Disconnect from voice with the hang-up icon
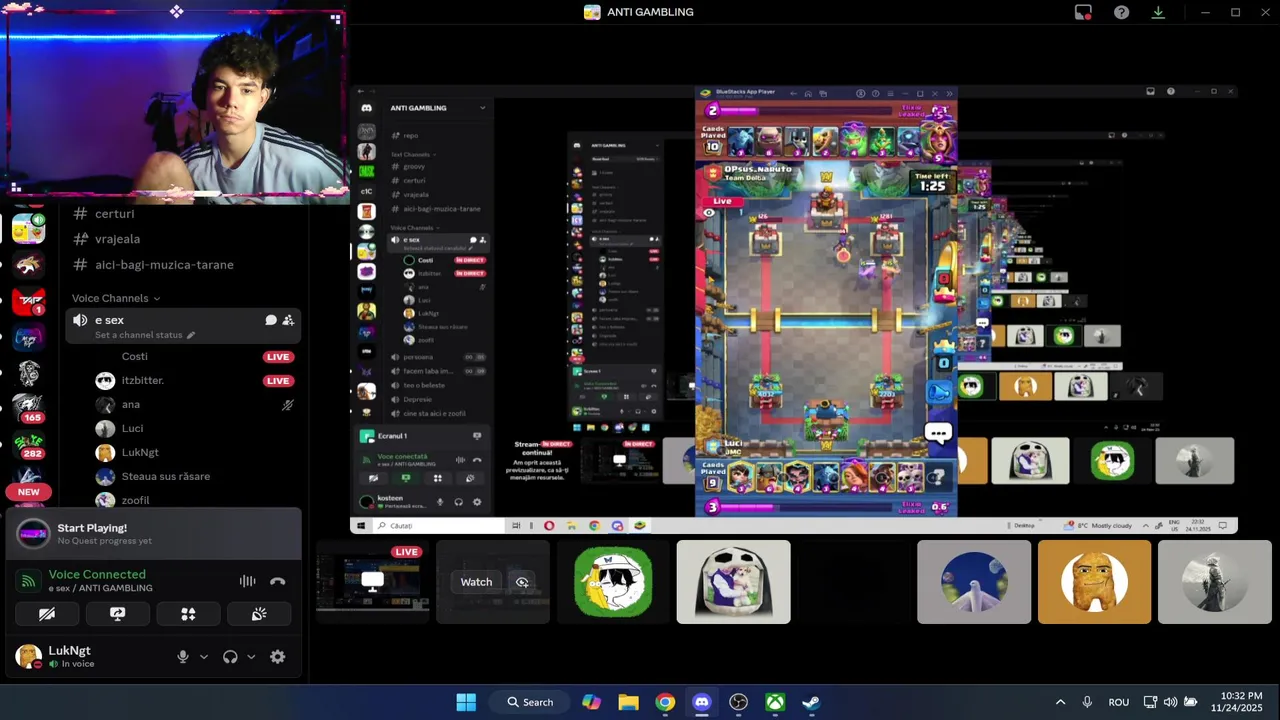 [278, 581]
